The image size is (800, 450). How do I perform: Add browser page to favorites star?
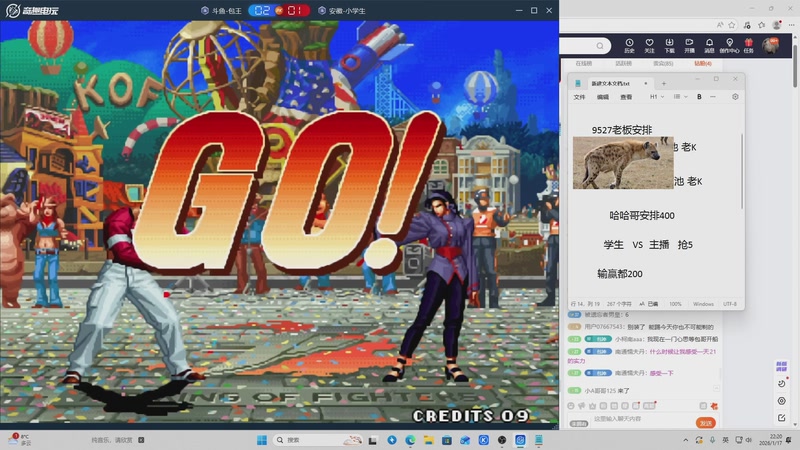pyautogui.click(x=732, y=24)
